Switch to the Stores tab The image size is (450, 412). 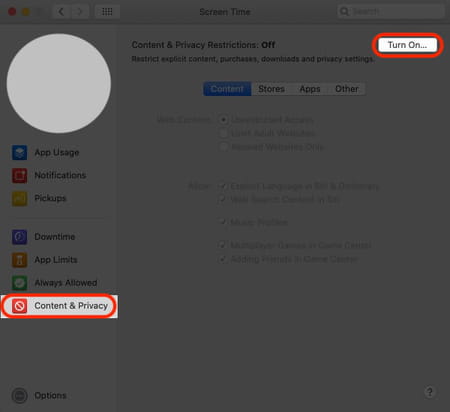pyautogui.click(x=271, y=89)
